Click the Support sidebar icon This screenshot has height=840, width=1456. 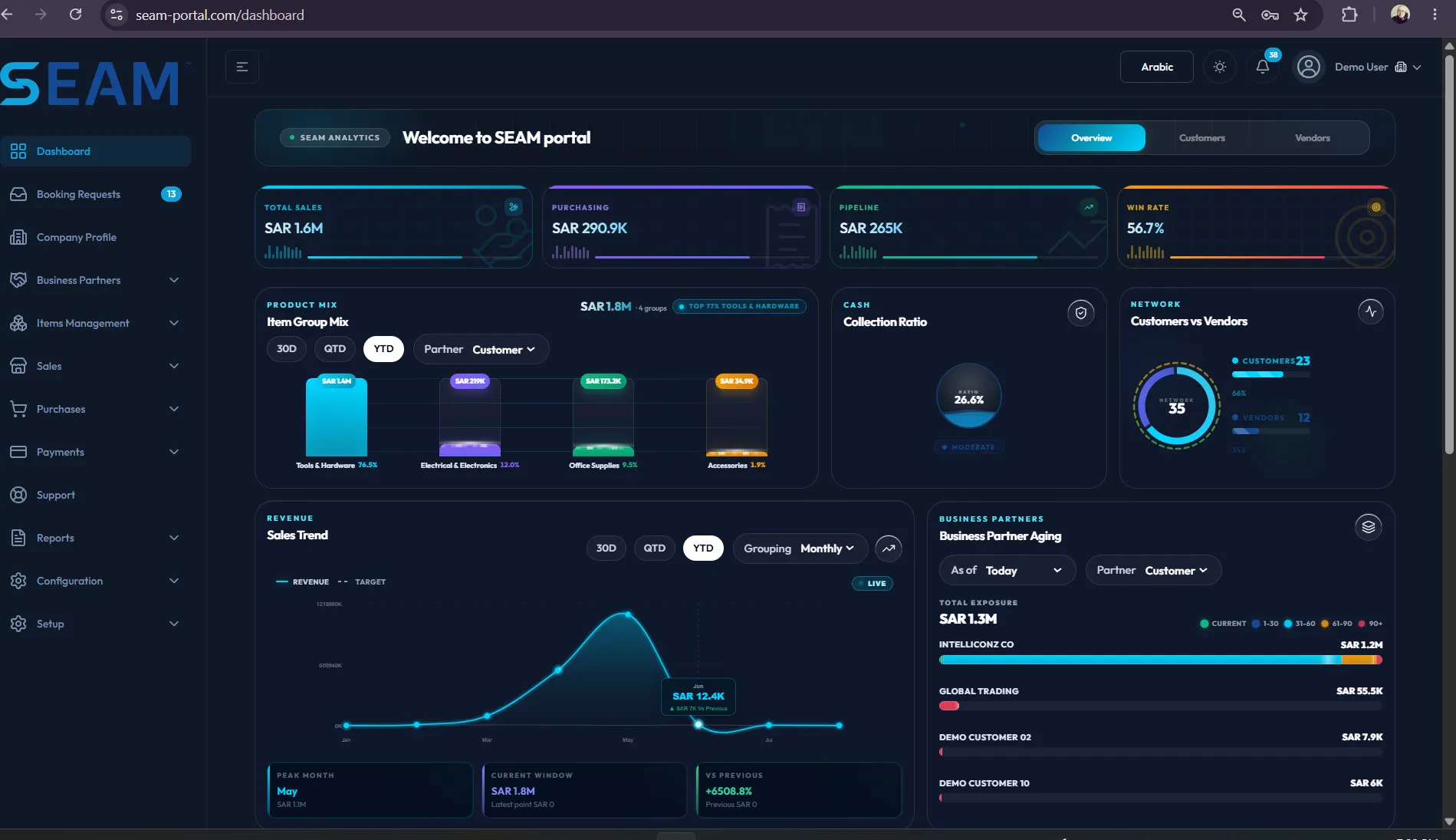18,495
